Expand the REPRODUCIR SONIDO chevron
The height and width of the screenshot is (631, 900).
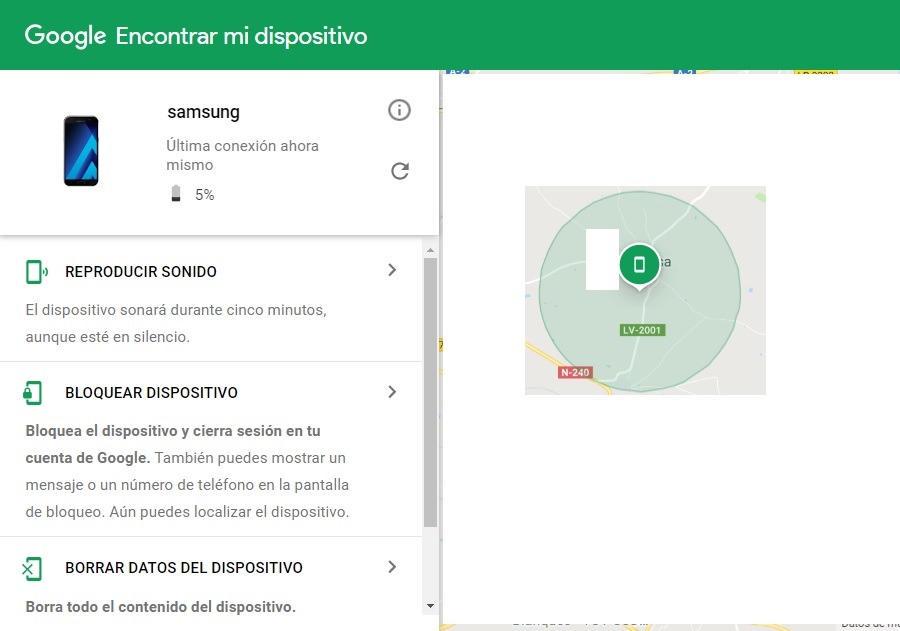click(392, 270)
